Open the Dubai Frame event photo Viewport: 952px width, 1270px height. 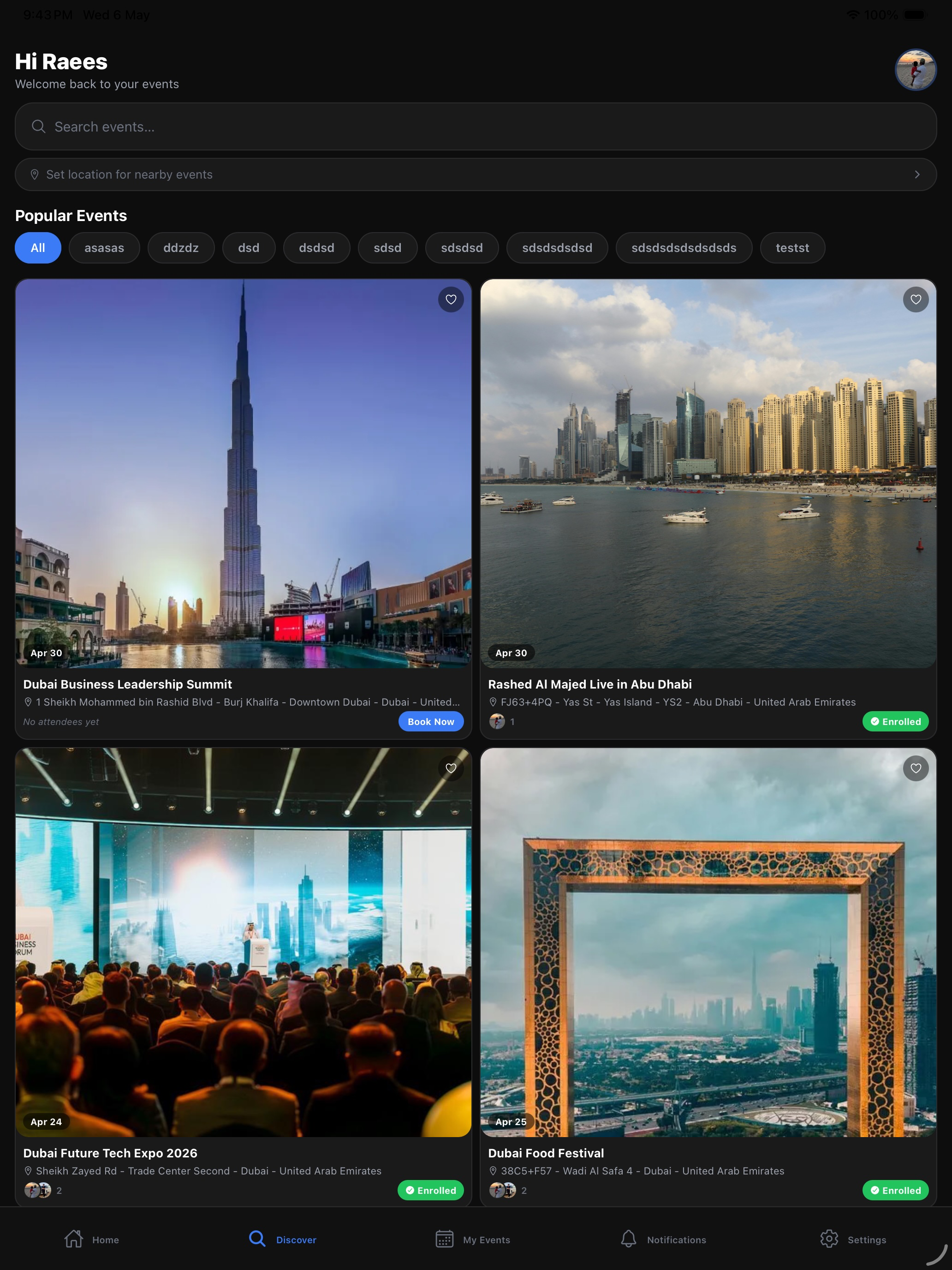coord(708,943)
